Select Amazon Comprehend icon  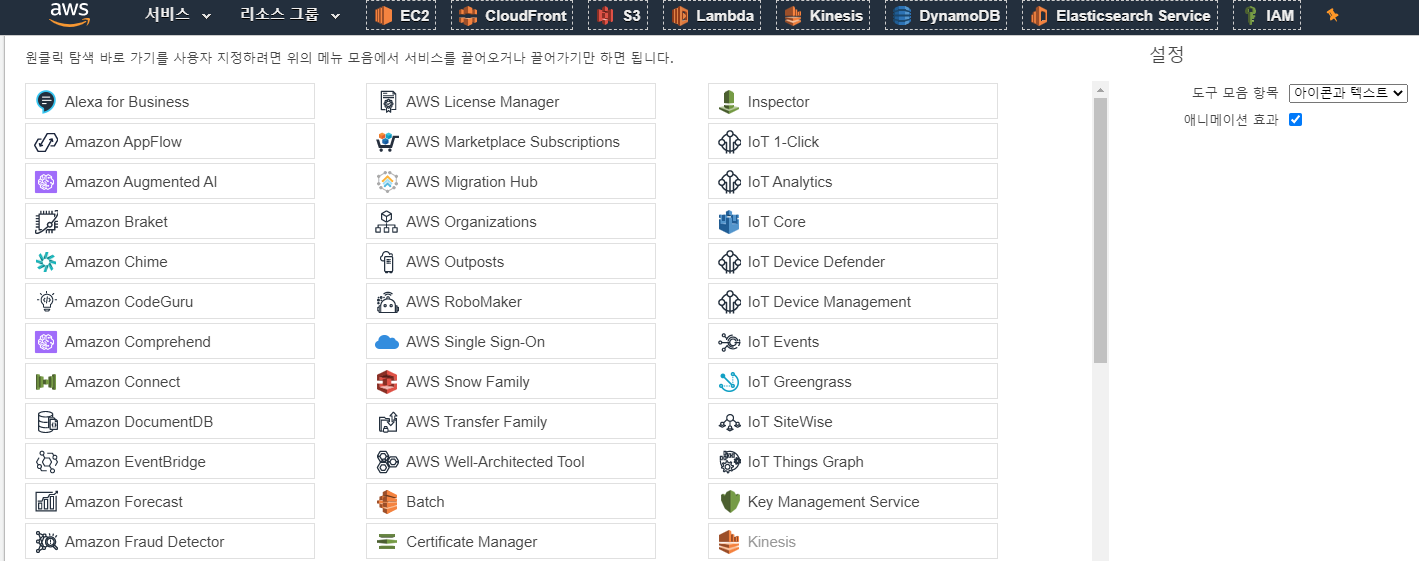click(46, 341)
